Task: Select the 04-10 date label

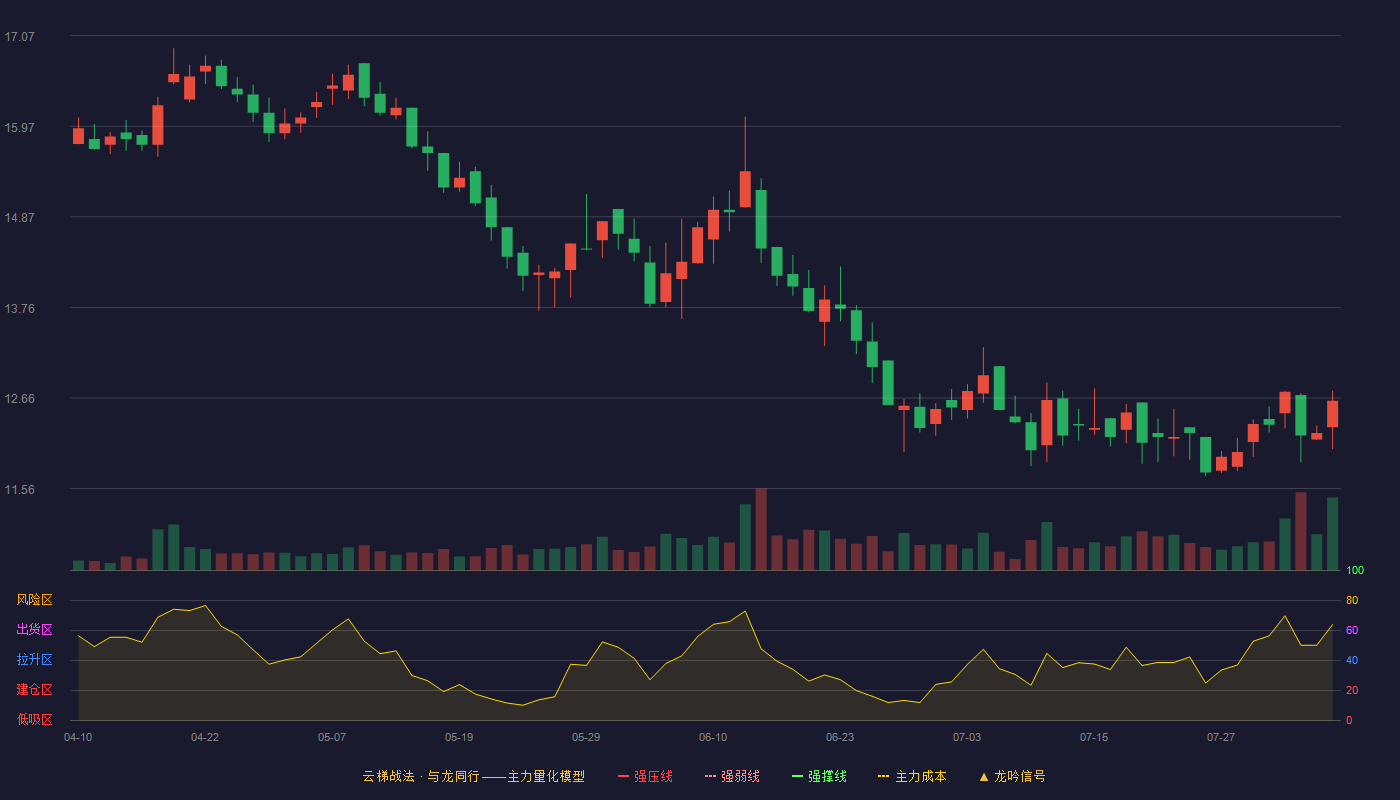Action: tap(78, 737)
